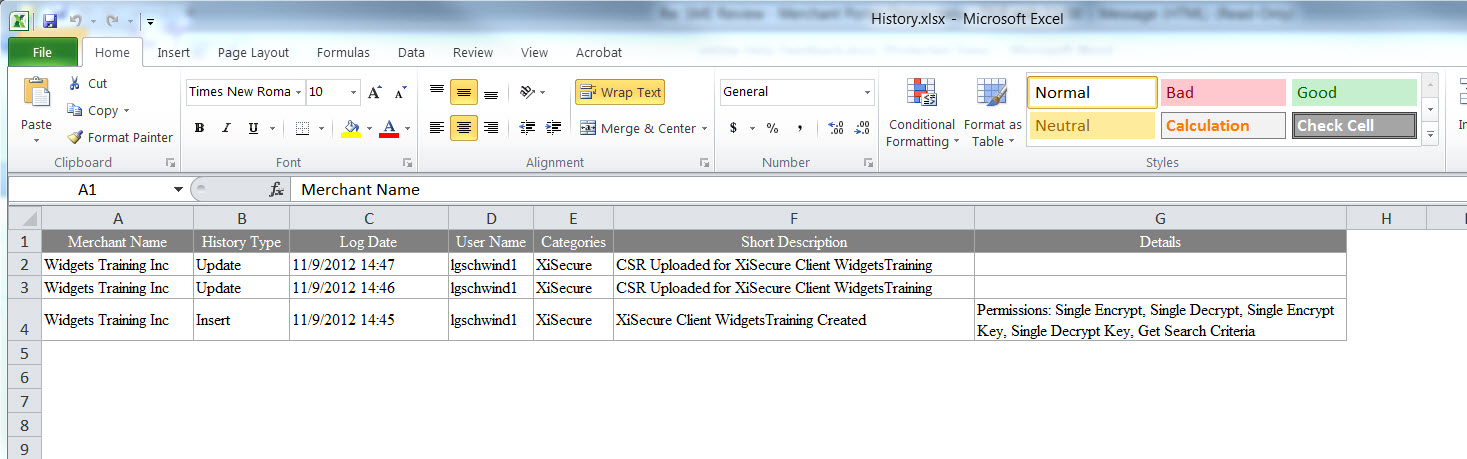Select the Format Painter brush
The height and width of the screenshot is (459, 1467).
(x=75, y=138)
